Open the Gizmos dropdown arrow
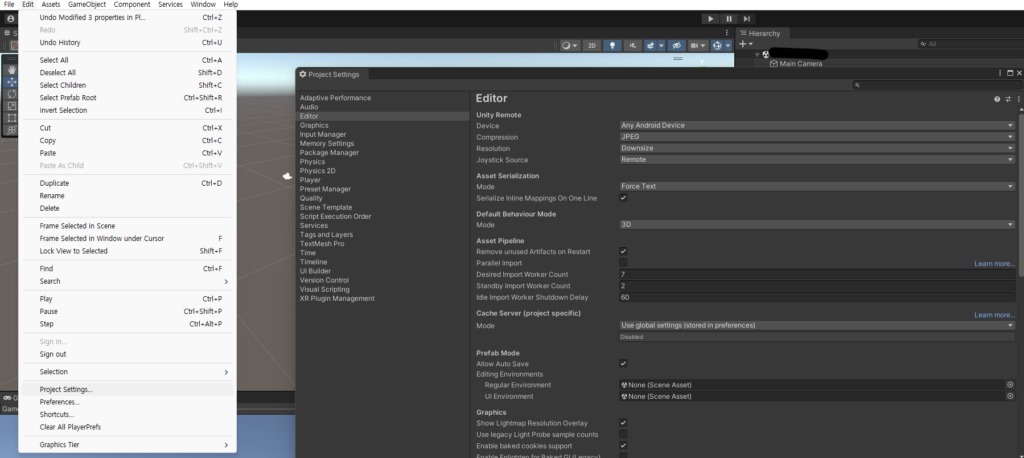This screenshot has width=1024, height=458. [x=728, y=46]
